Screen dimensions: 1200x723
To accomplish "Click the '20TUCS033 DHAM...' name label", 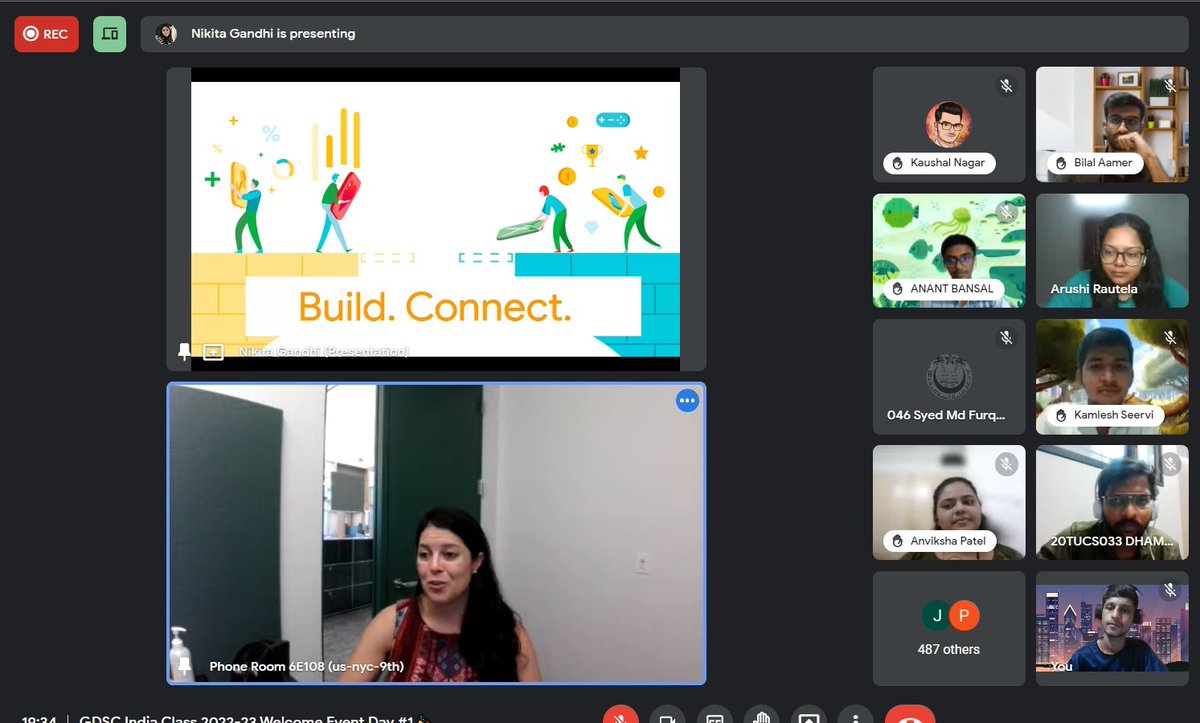I will [1112, 541].
